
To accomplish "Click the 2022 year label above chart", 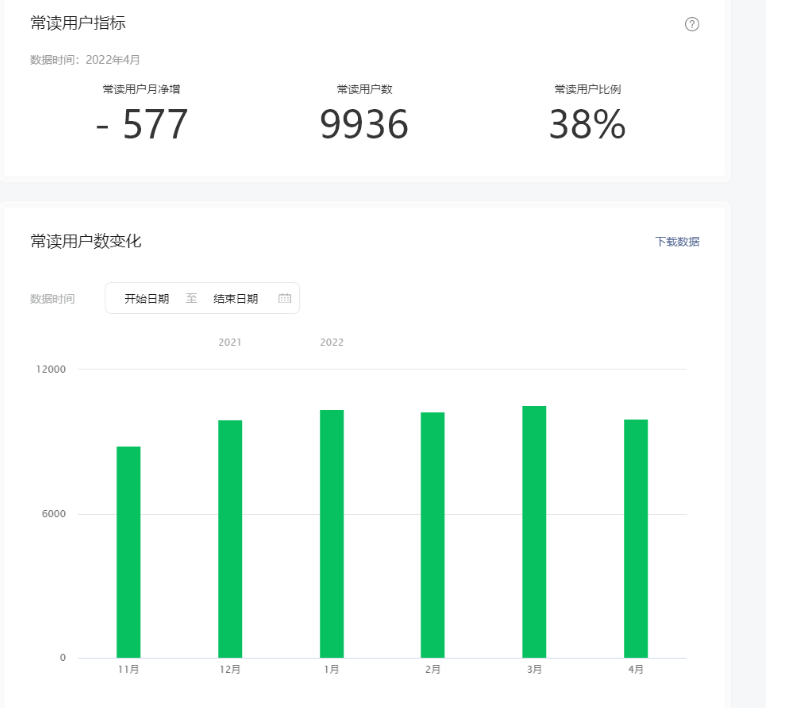I will [332, 342].
